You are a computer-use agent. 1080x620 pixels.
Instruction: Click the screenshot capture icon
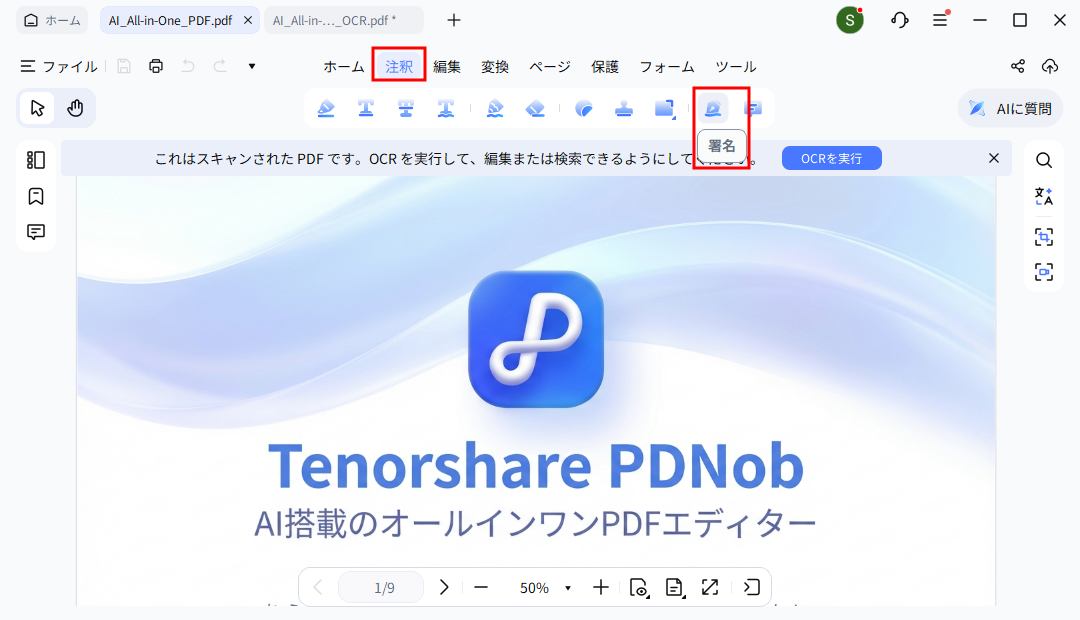[x=1044, y=271]
